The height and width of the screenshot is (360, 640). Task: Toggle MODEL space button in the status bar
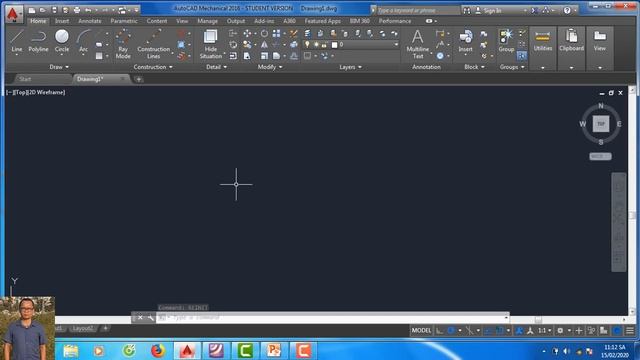421,331
